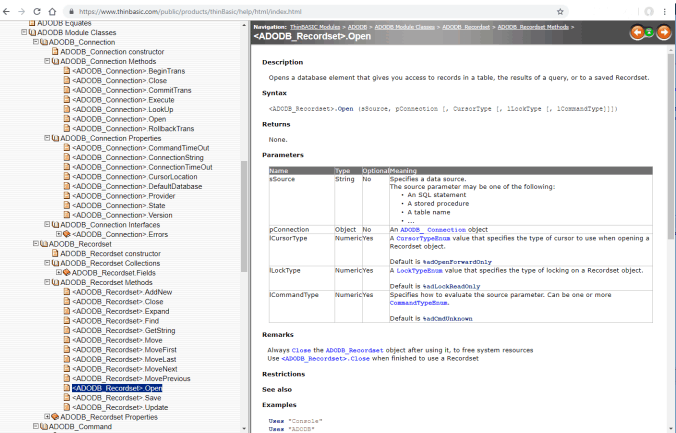This screenshot has width=676, height=433.
Task: Reload the page with refresh icon
Action: [37, 12]
